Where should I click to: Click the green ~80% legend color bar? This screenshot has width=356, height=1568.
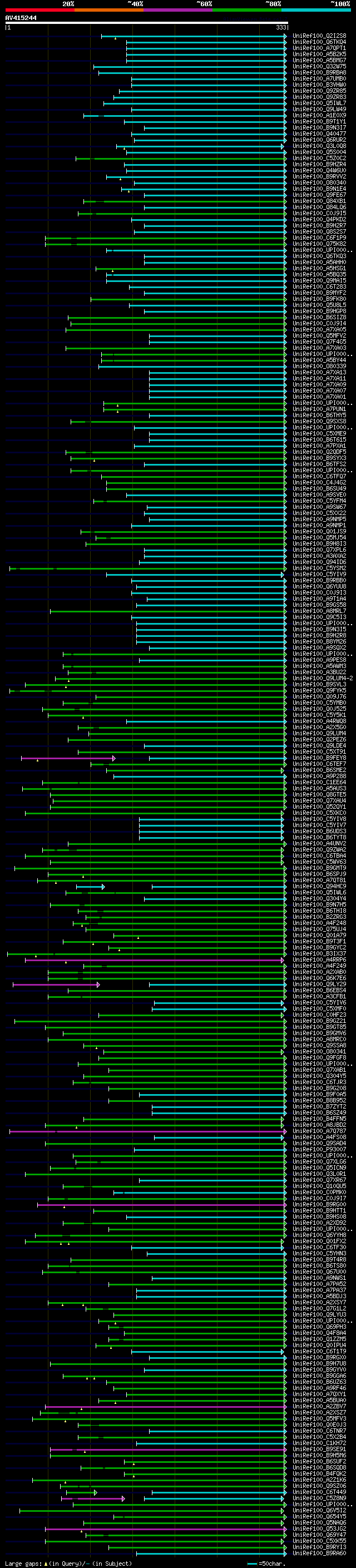[246, 10]
